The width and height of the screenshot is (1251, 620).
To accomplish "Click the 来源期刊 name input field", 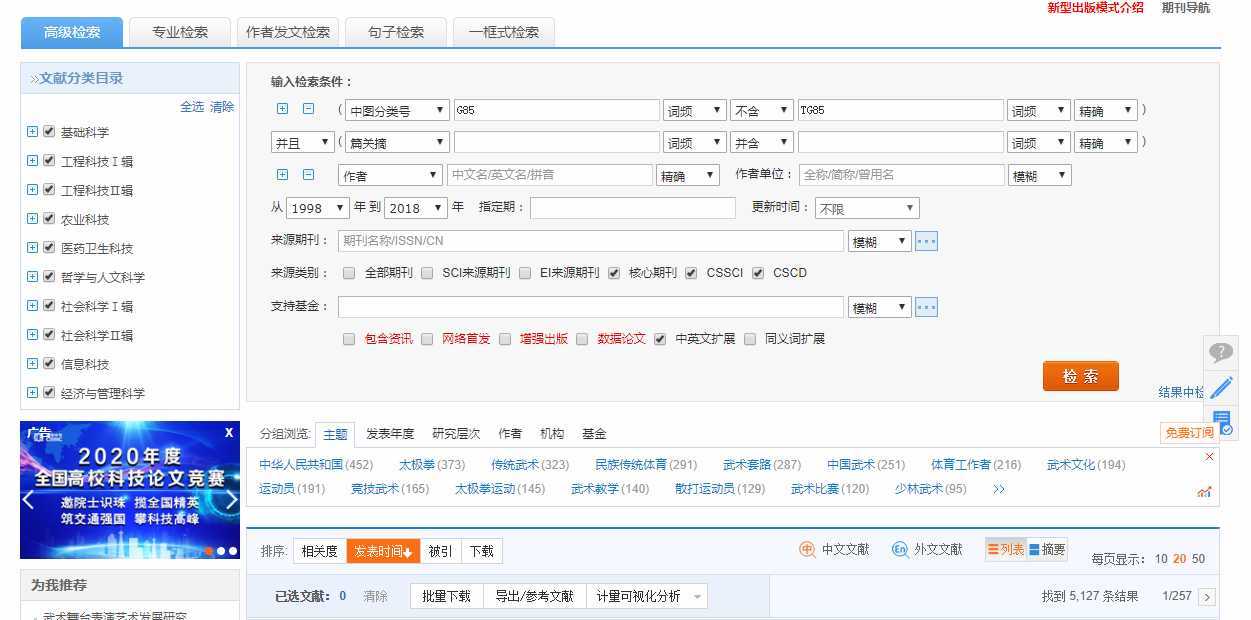I will (x=591, y=241).
